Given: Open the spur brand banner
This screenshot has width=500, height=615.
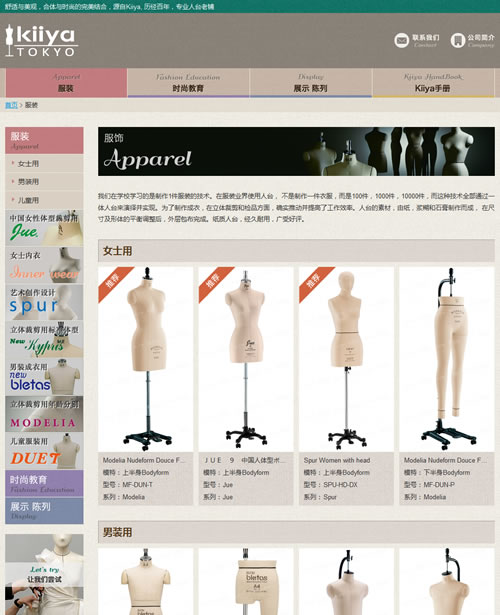Looking at the screenshot, I should click(44, 302).
